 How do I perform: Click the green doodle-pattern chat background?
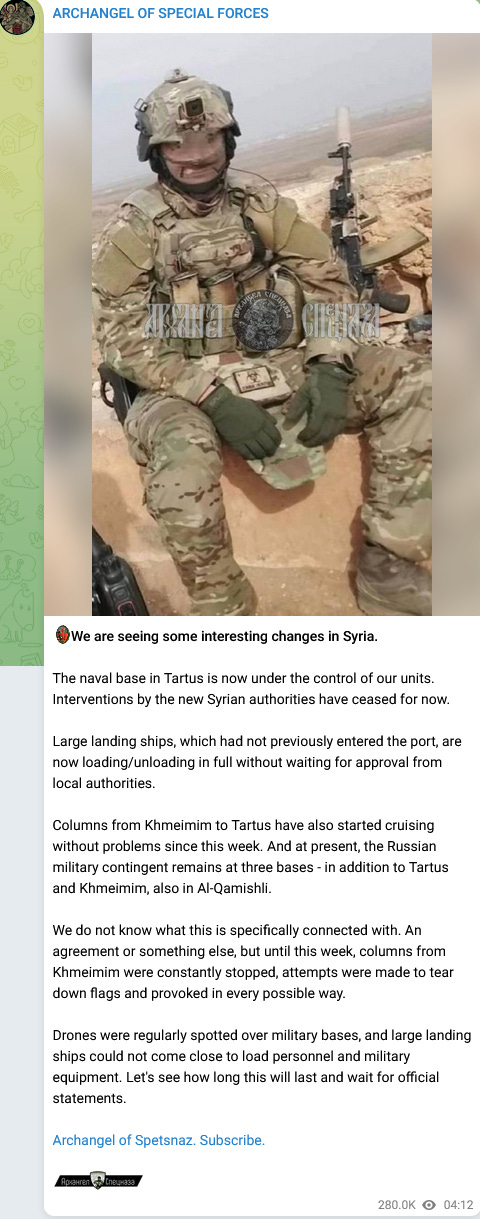click(21, 350)
